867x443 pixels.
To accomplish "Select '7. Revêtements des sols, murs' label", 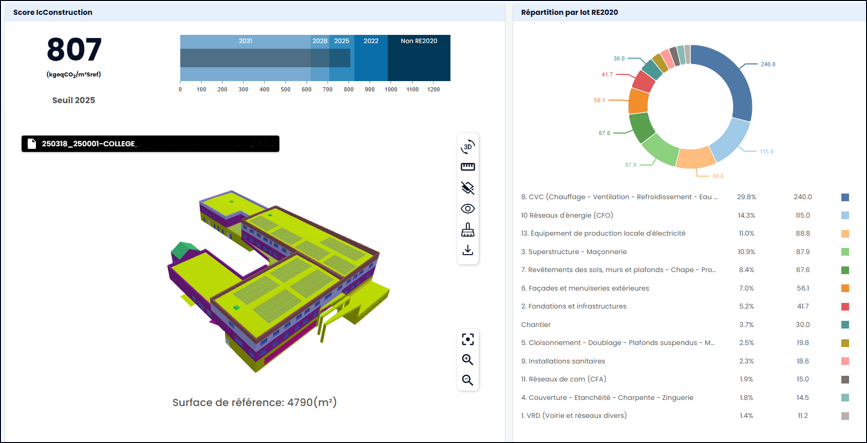I will [x=619, y=270].
